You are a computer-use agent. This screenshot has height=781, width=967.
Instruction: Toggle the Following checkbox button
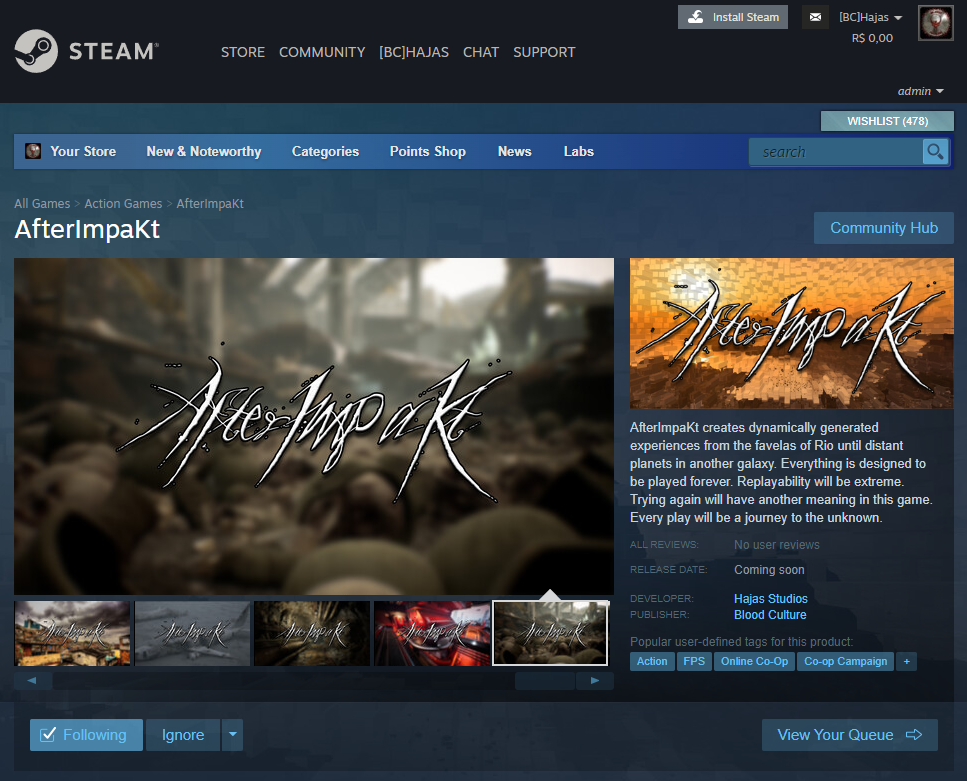tap(86, 735)
